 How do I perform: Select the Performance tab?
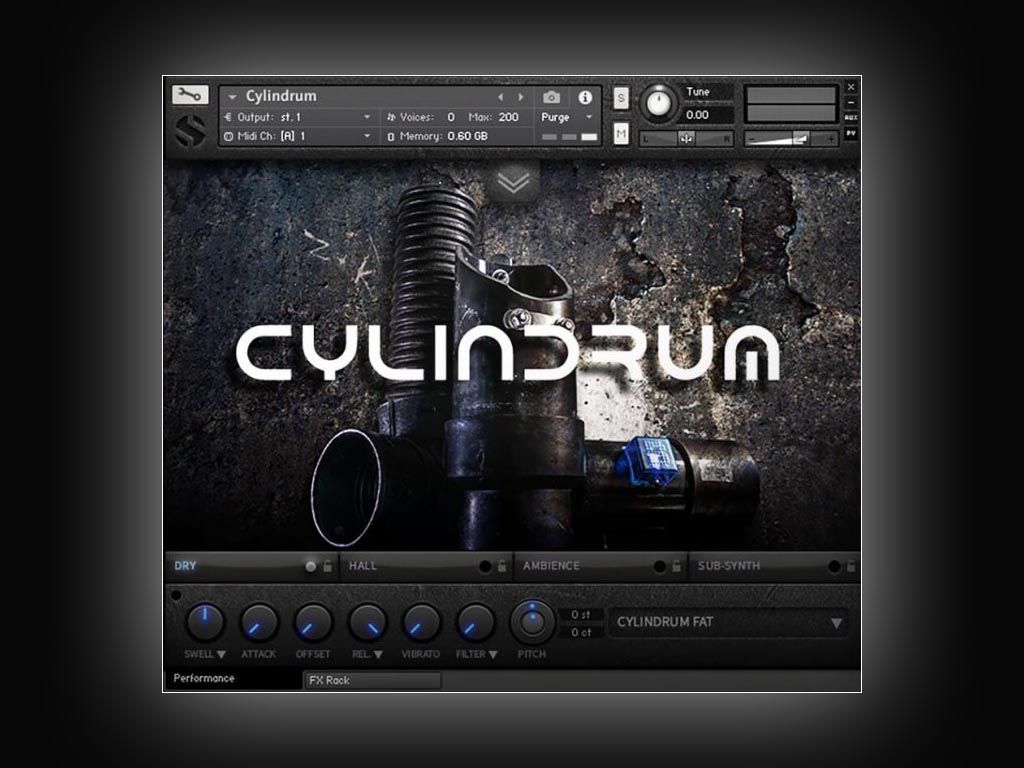point(232,679)
